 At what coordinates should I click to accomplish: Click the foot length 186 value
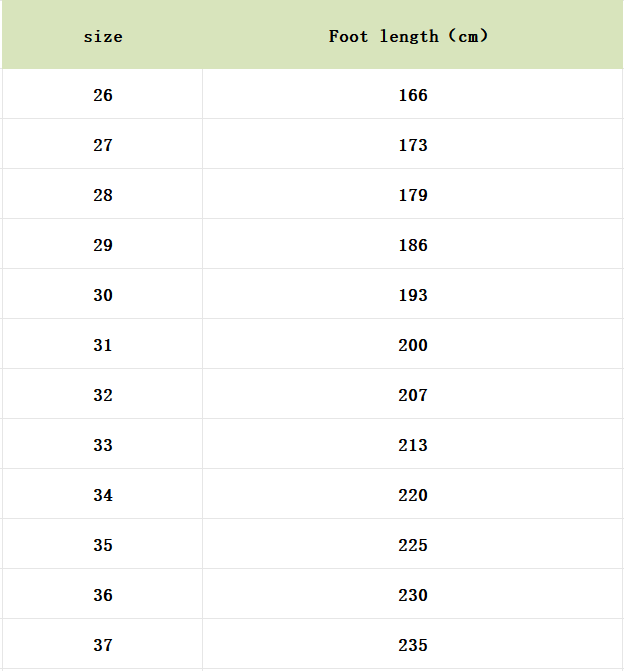(x=412, y=245)
